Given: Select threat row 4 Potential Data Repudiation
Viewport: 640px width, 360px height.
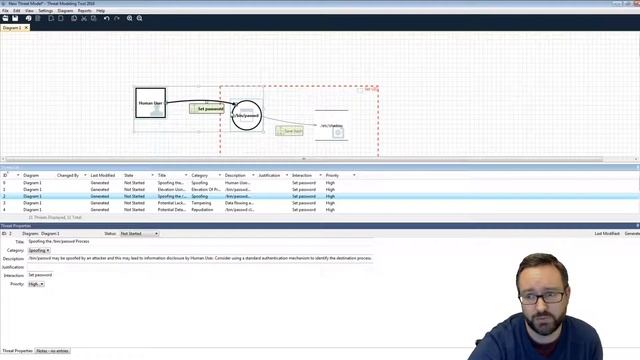Looking at the screenshot, I should click(320, 210).
